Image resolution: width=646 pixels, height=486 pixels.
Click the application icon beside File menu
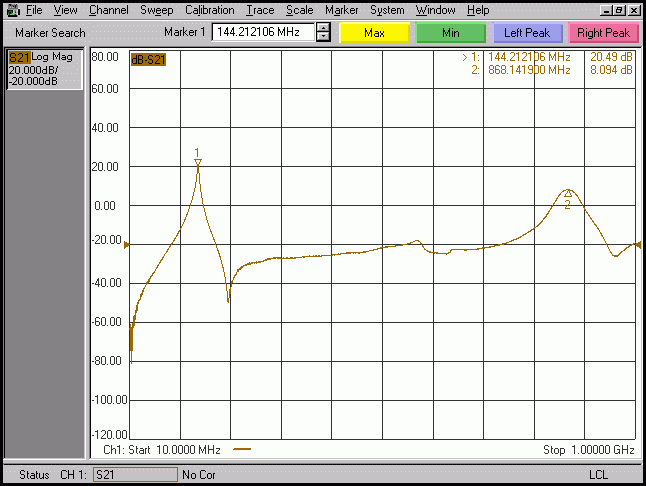tap(14, 9)
